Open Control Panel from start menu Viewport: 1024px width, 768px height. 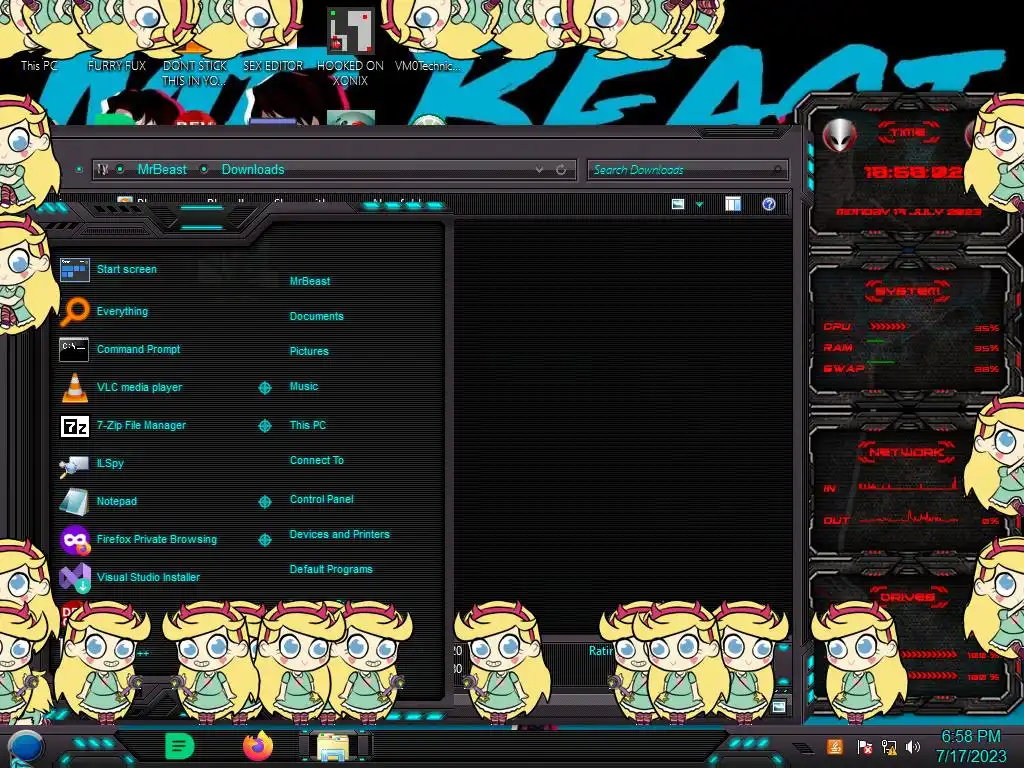click(x=321, y=499)
